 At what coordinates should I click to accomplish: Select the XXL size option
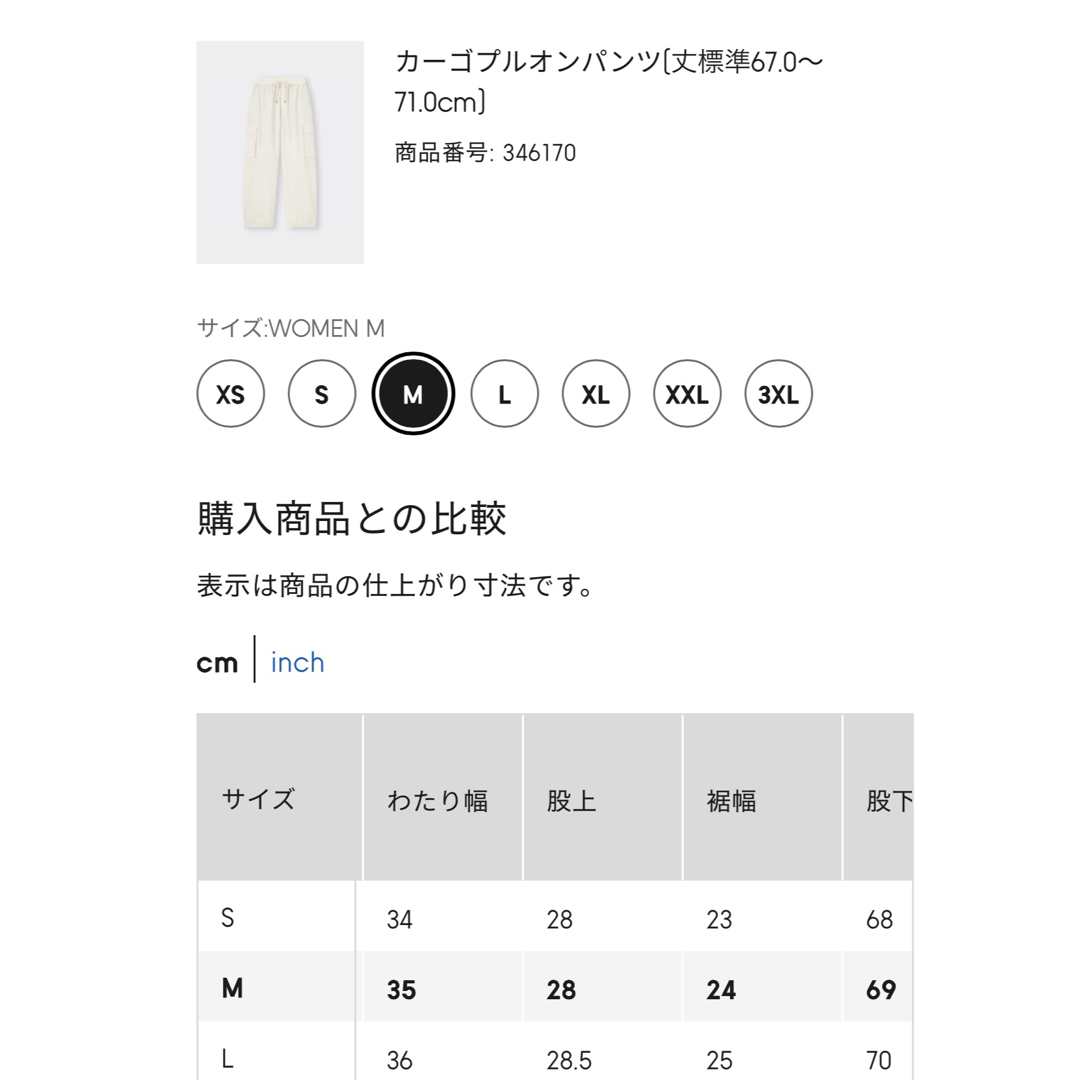[687, 394]
